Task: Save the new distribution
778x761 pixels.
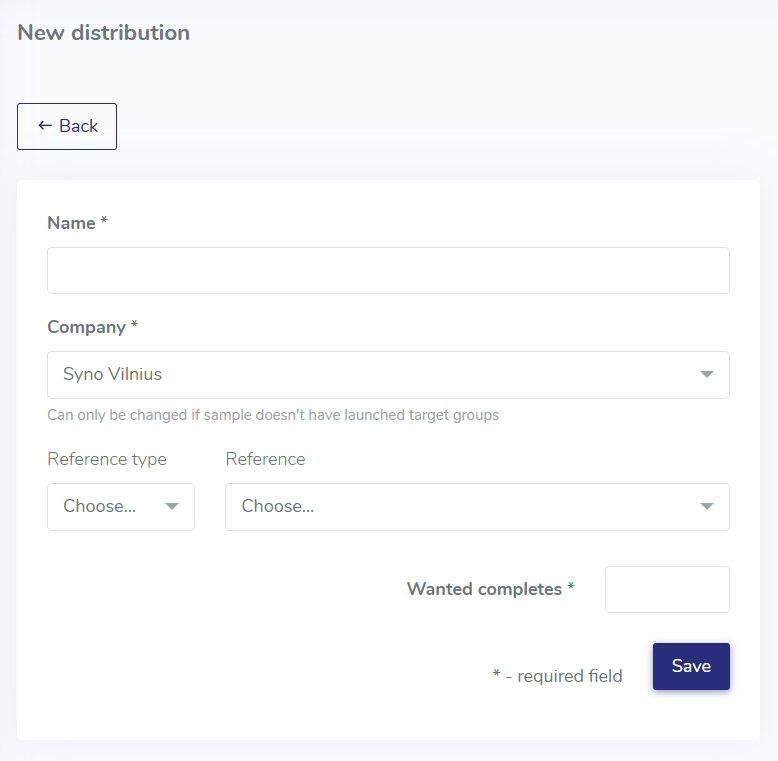Action: [691, 666]
